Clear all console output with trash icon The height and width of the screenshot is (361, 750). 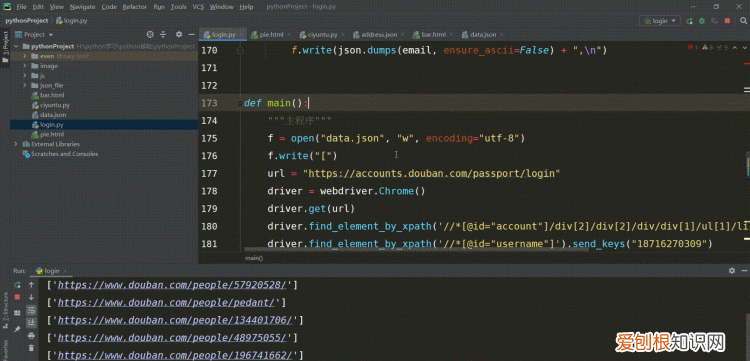31,348
